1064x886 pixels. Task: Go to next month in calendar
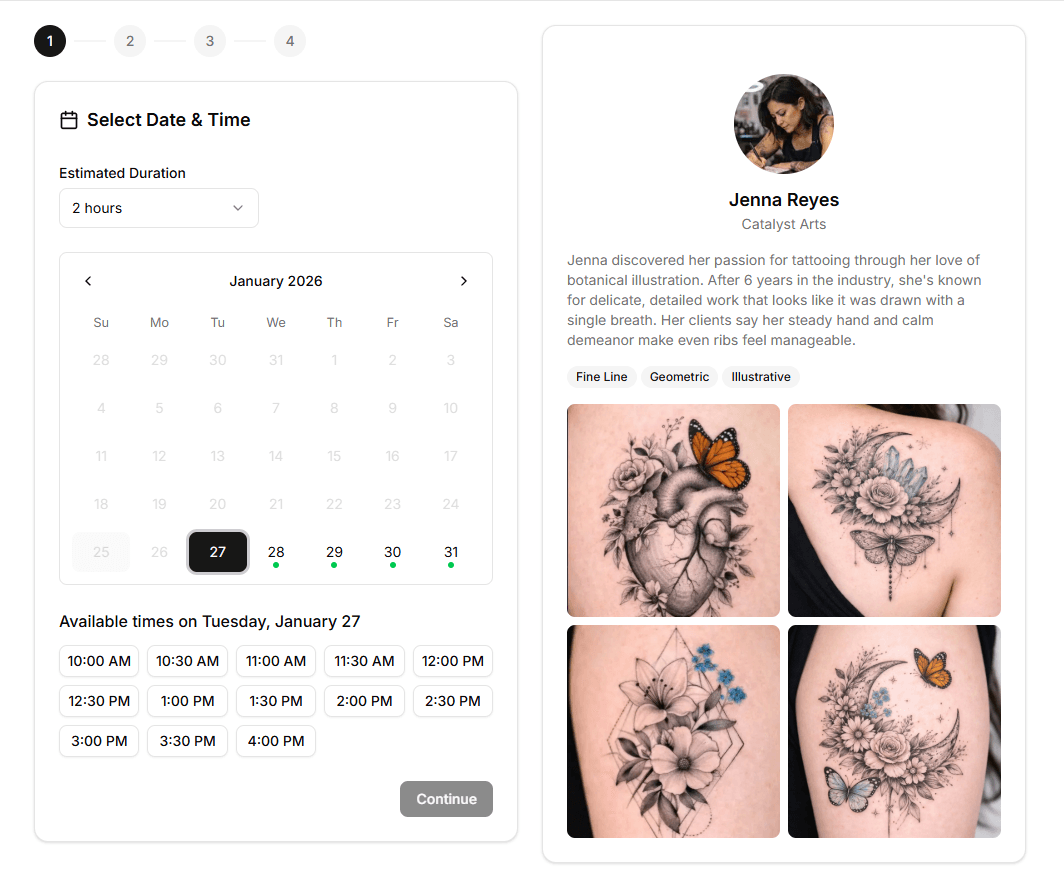[463, 281]
